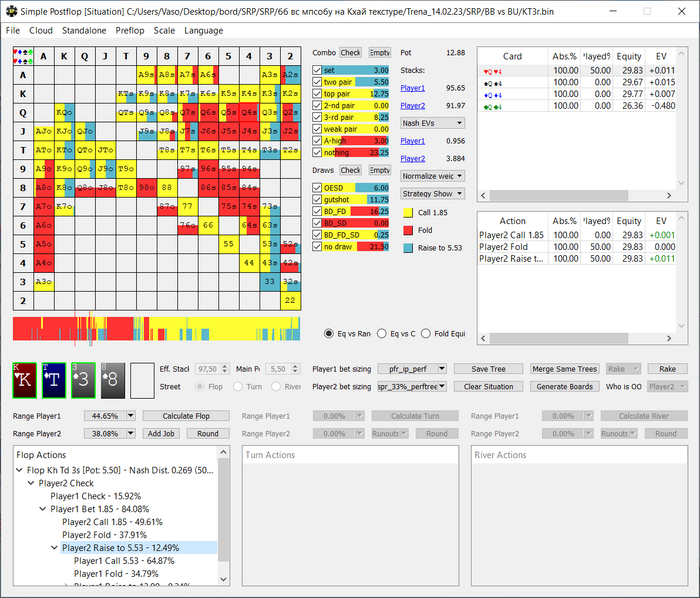Click the strategy distribution bar below matrix
Image resolution: width=700 pixels, height=598 pixels.
(x=157, y=328)
